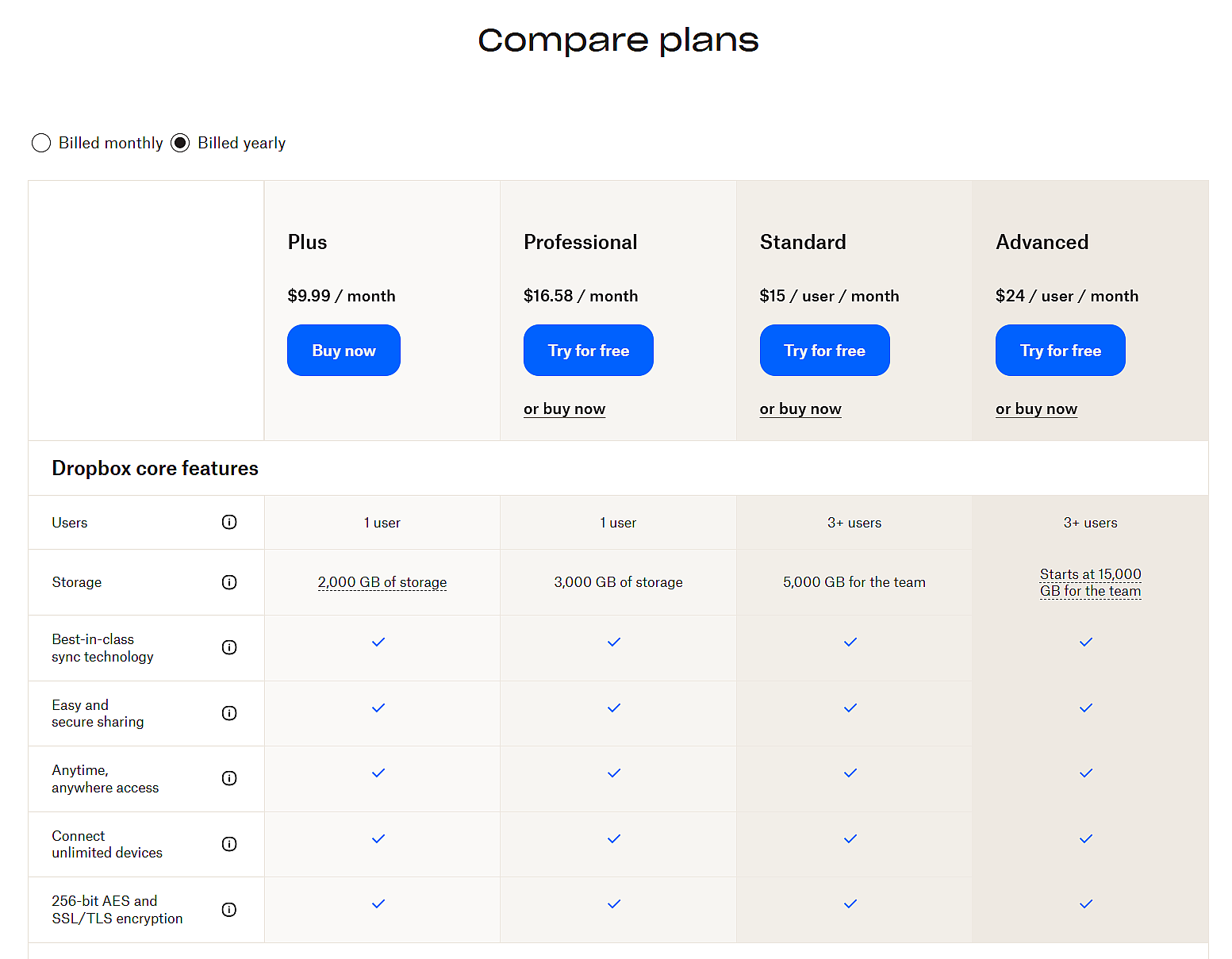Click the underlined 2,000 GB of storage text
The height and width of the screenshot is (959, 1232).
[382, 582]
